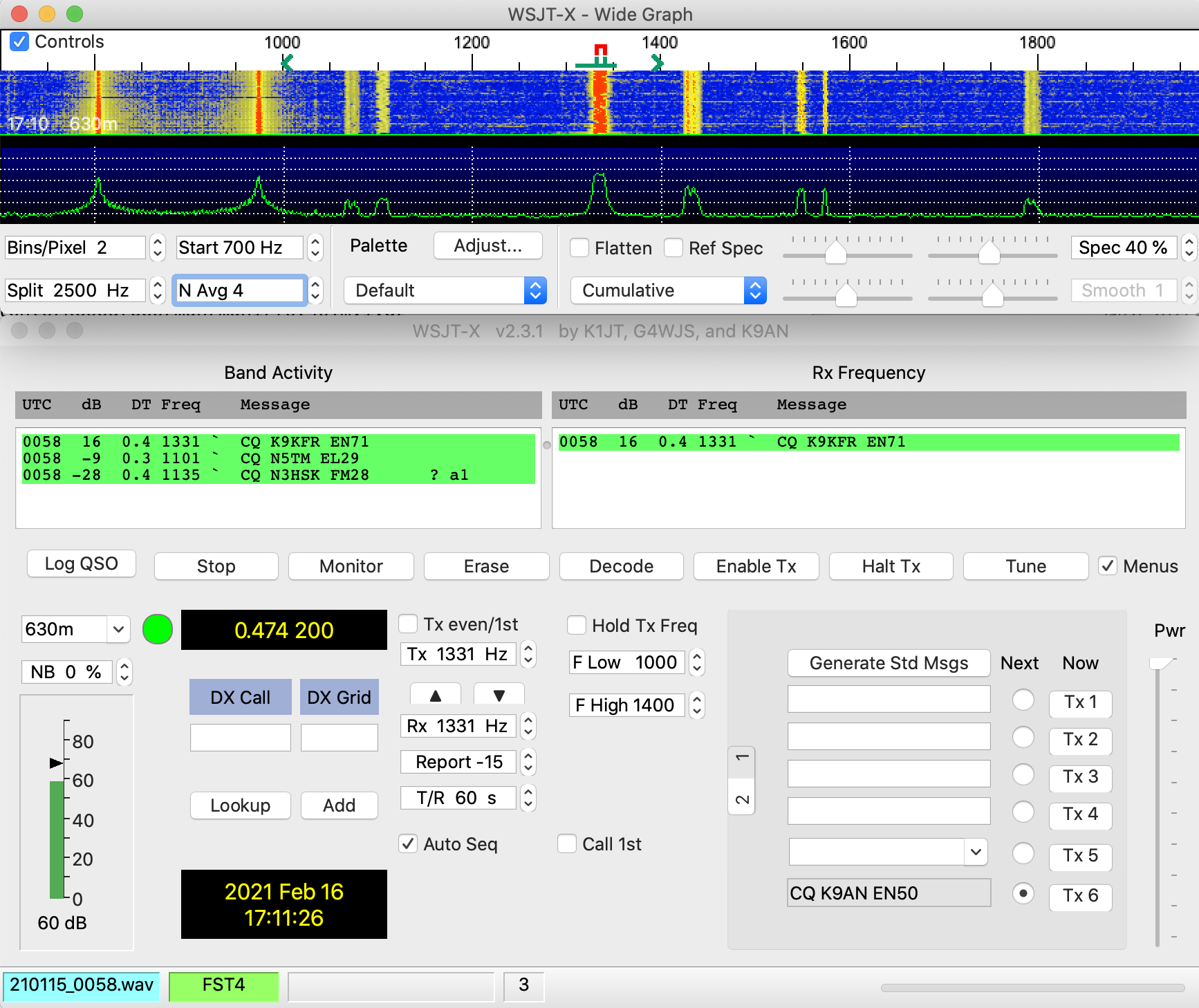Uncheck the Auto Seq option
This screenshot has width=1199, height=1008.
tap(409, 844)
